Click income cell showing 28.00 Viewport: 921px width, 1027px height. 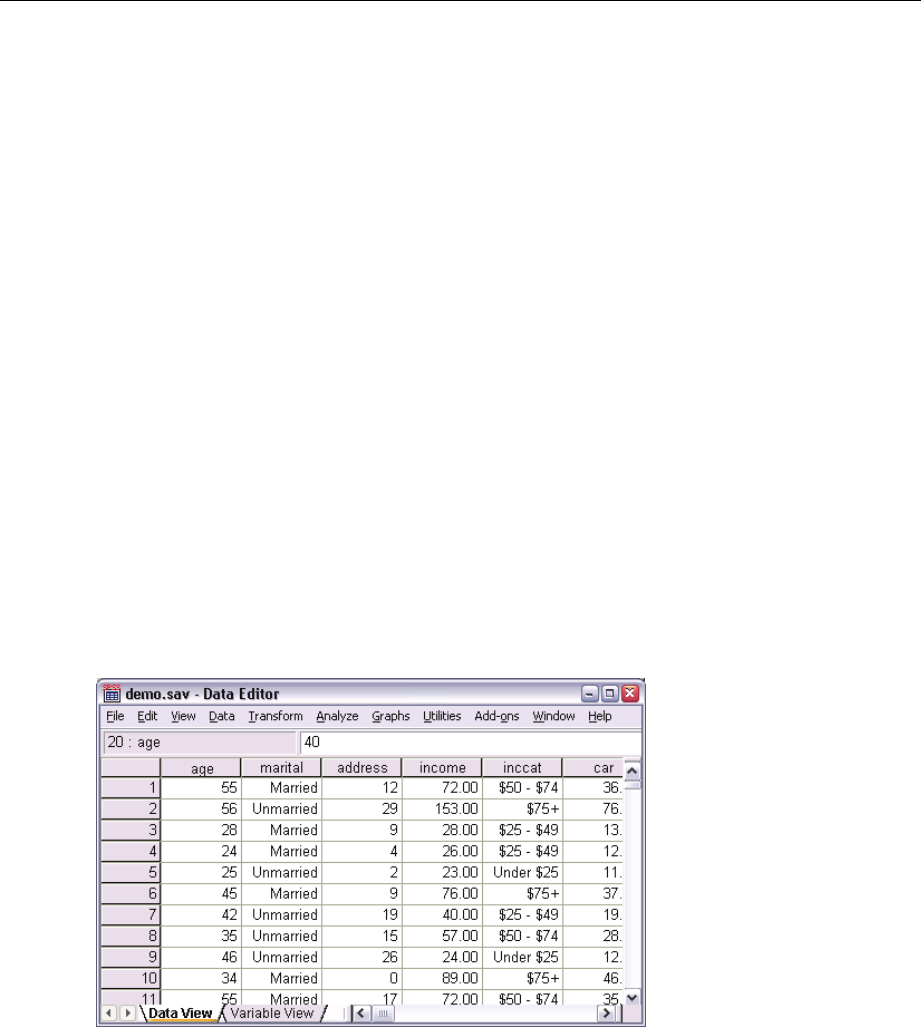click(x=442, y=830)
